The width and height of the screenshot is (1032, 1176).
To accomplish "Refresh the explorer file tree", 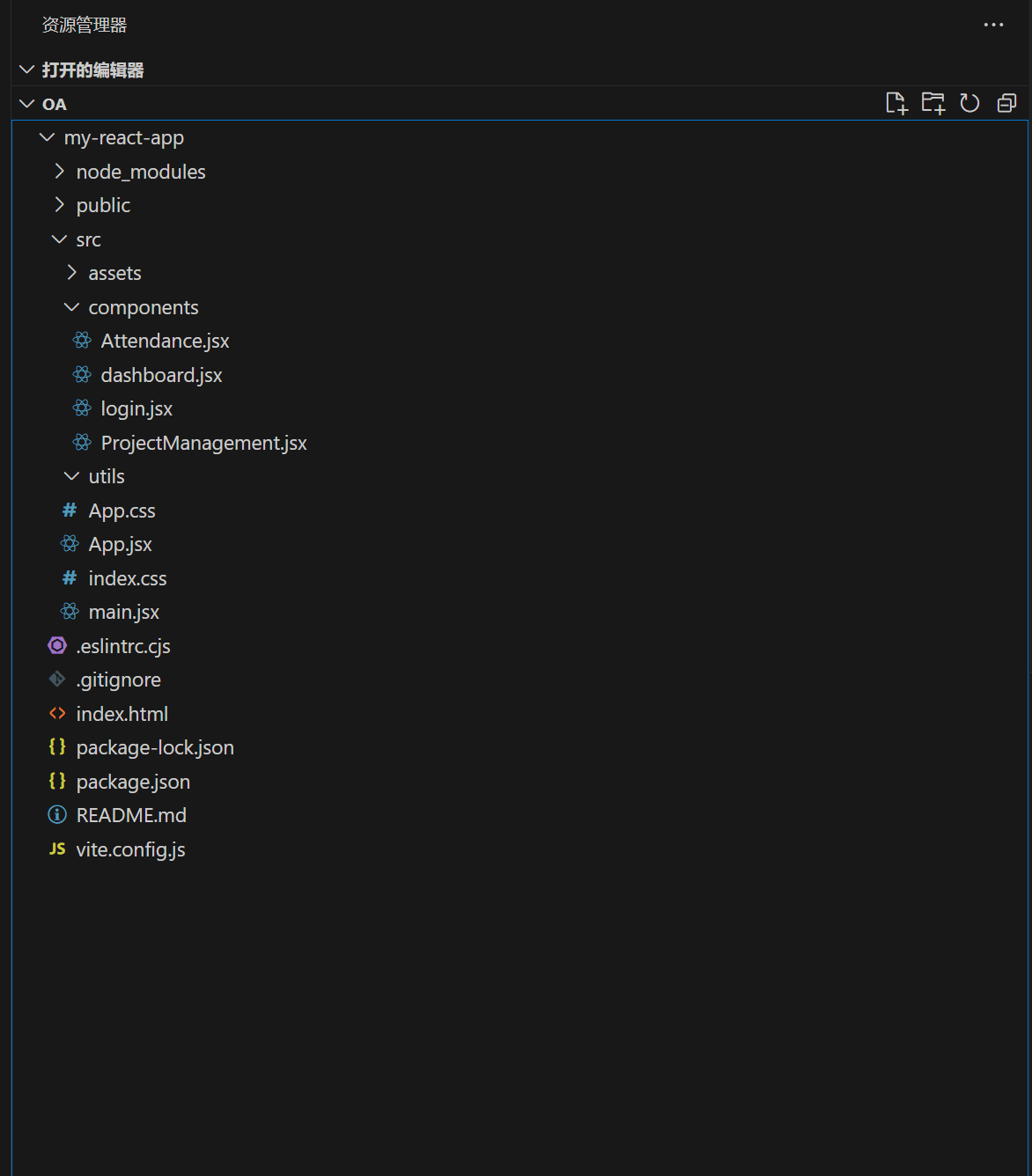I will click(969, 104).
